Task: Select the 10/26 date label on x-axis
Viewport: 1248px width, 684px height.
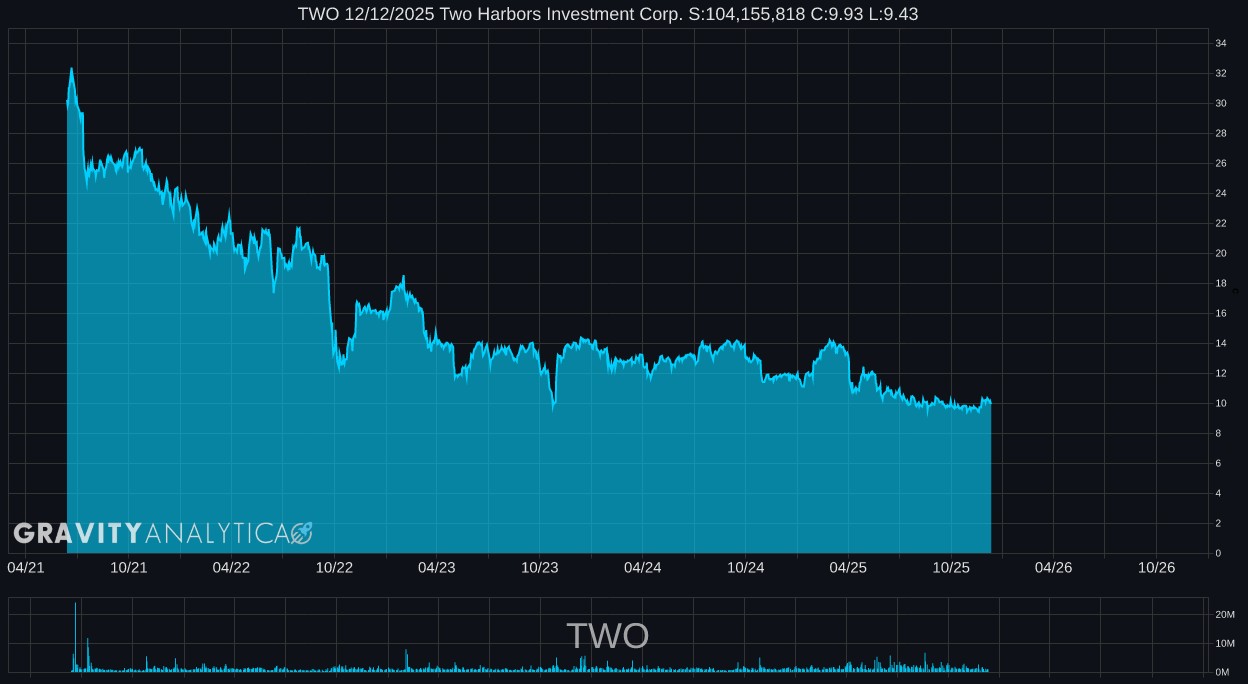Action: click(1156, 567)
